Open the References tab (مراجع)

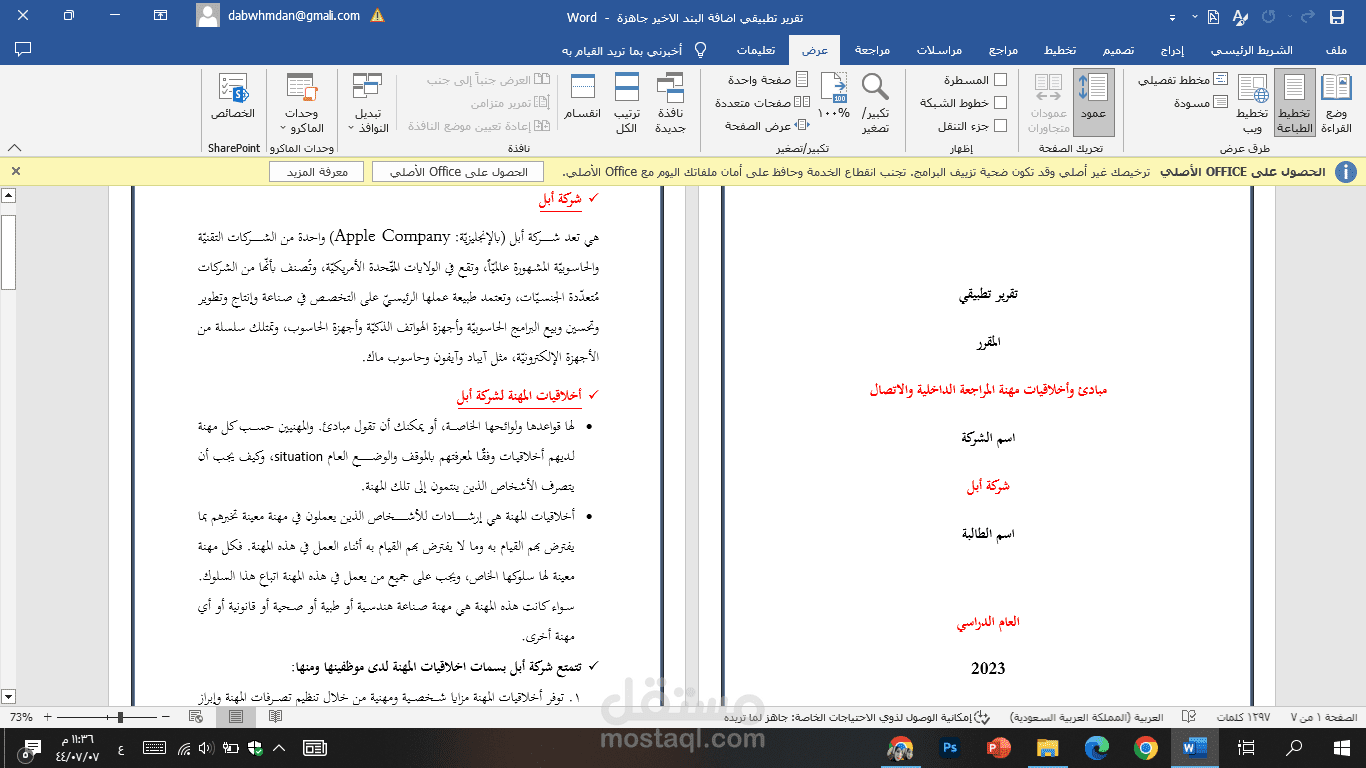click(1004, 50)
